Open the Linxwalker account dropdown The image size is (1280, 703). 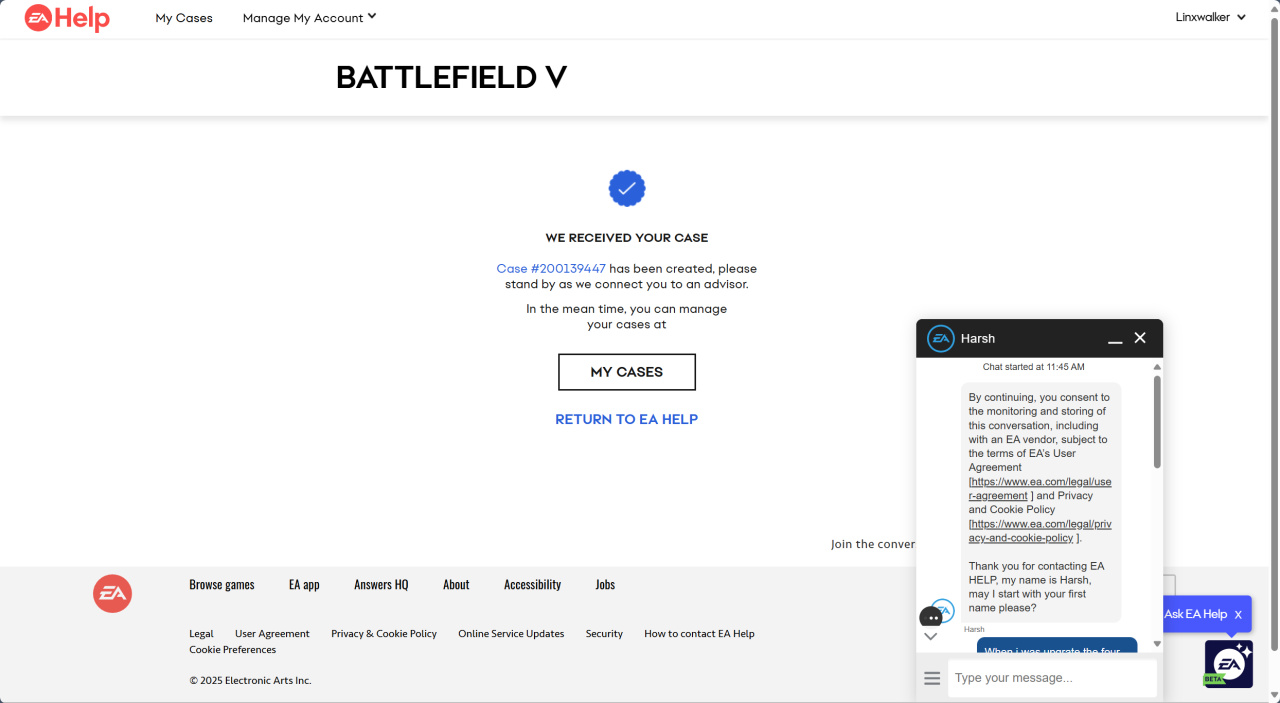pos(1210,17)
